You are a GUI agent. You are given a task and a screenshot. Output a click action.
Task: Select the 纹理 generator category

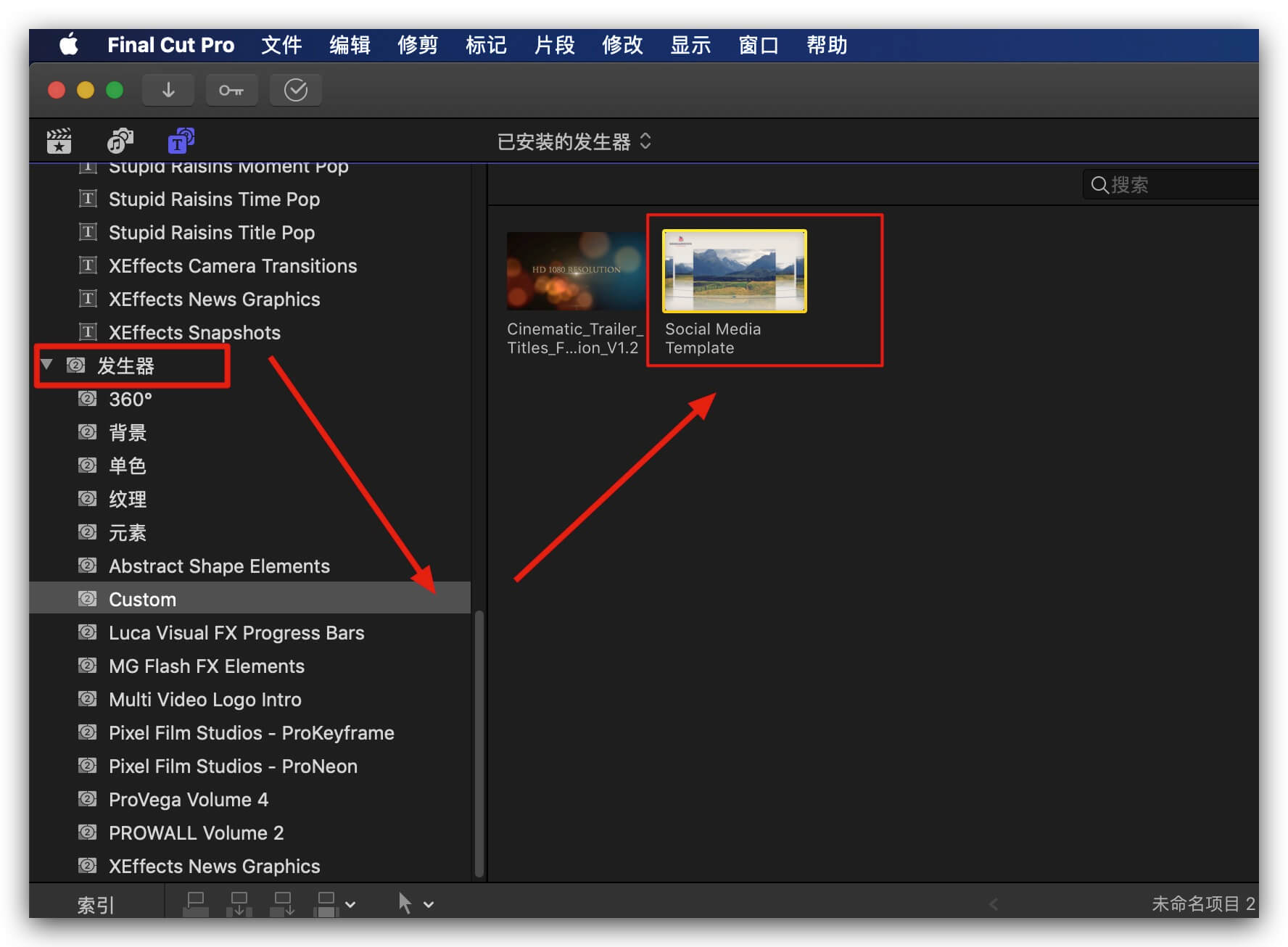click(x=250, y=500)
